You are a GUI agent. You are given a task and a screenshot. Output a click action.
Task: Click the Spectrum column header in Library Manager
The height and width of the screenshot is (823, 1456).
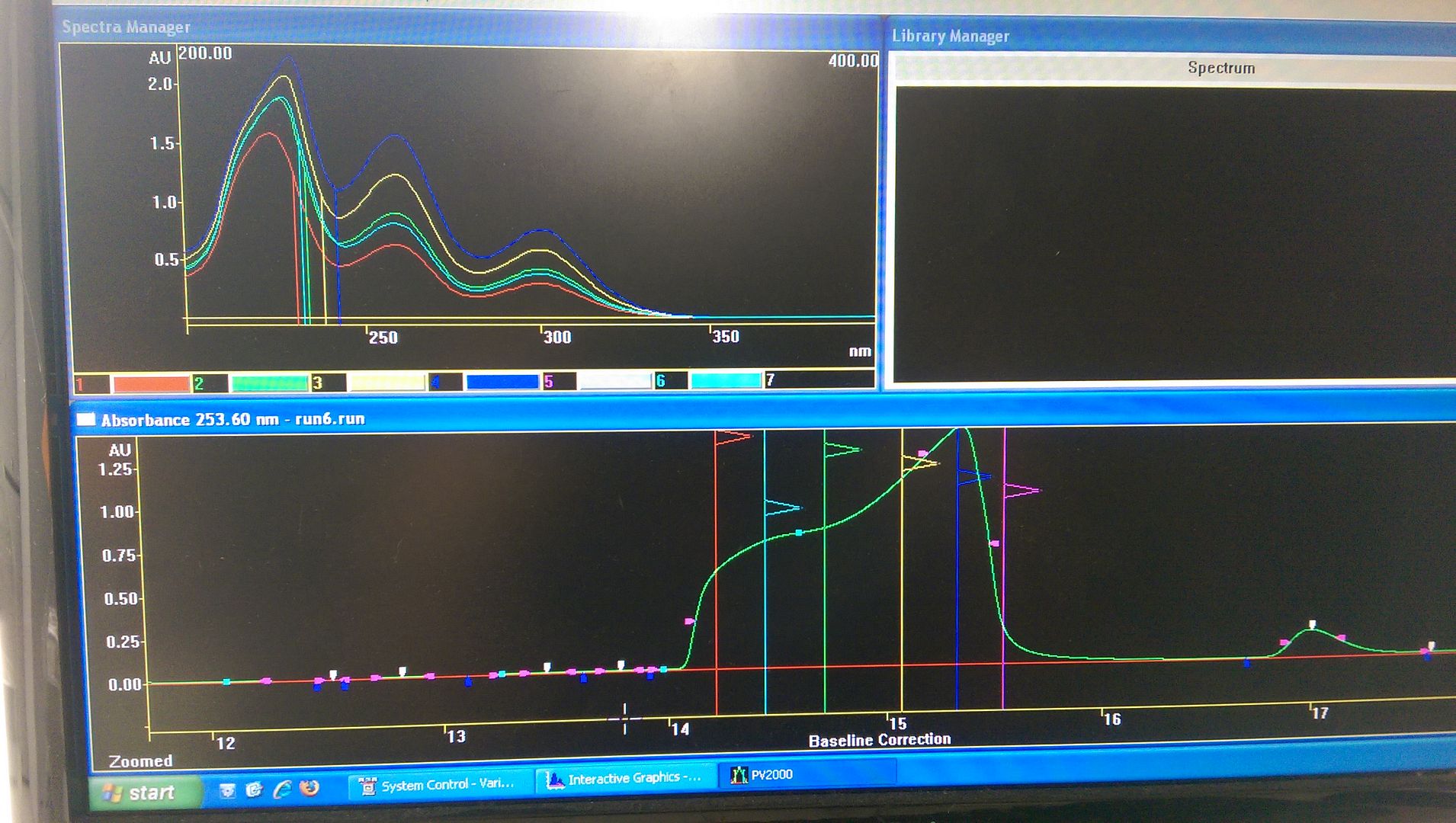pos(1220,68)
